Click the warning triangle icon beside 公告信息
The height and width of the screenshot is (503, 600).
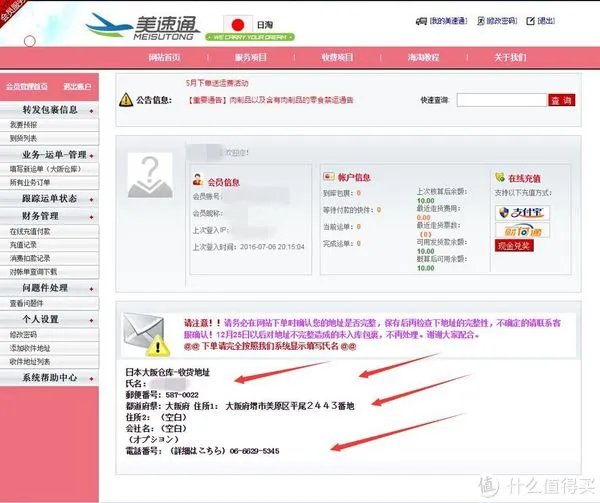(126, 100)
